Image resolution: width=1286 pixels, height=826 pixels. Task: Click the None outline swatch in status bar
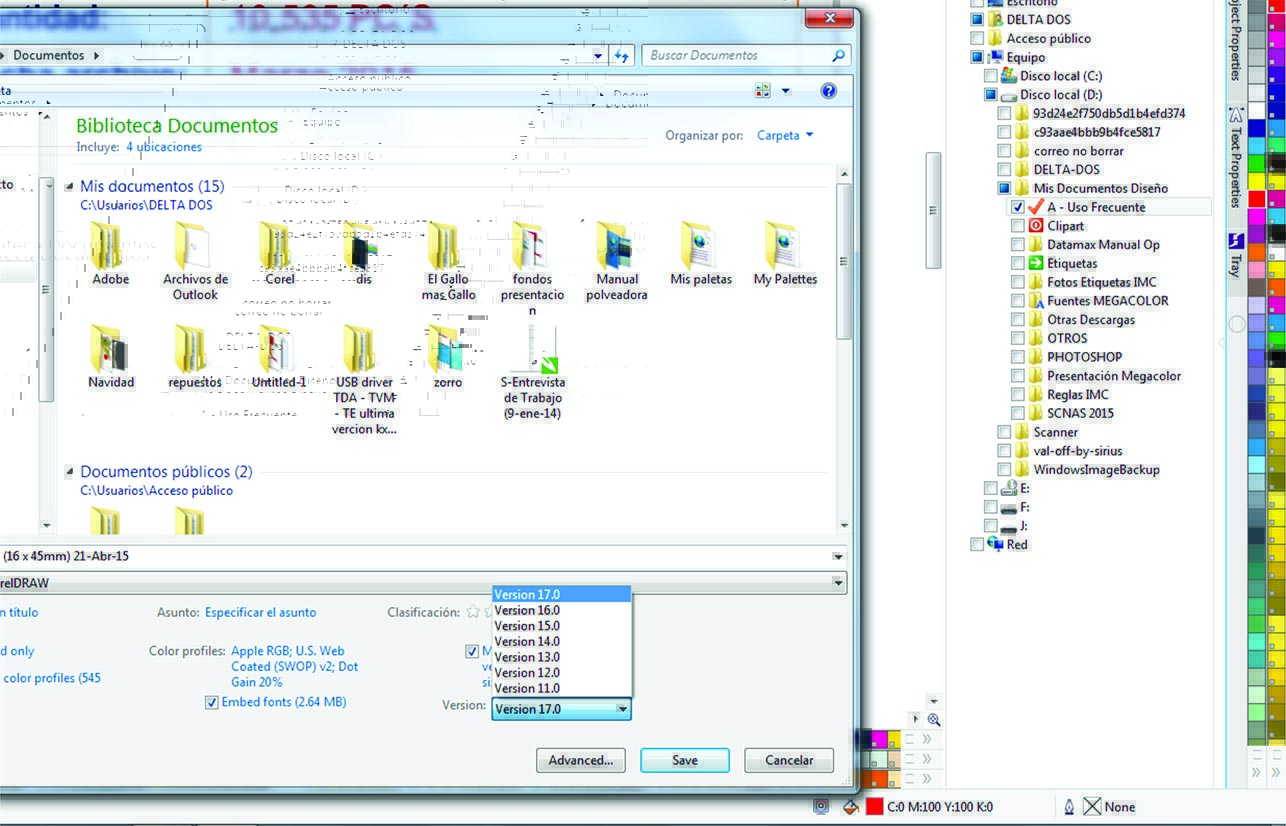click(x=1092, y=807)
